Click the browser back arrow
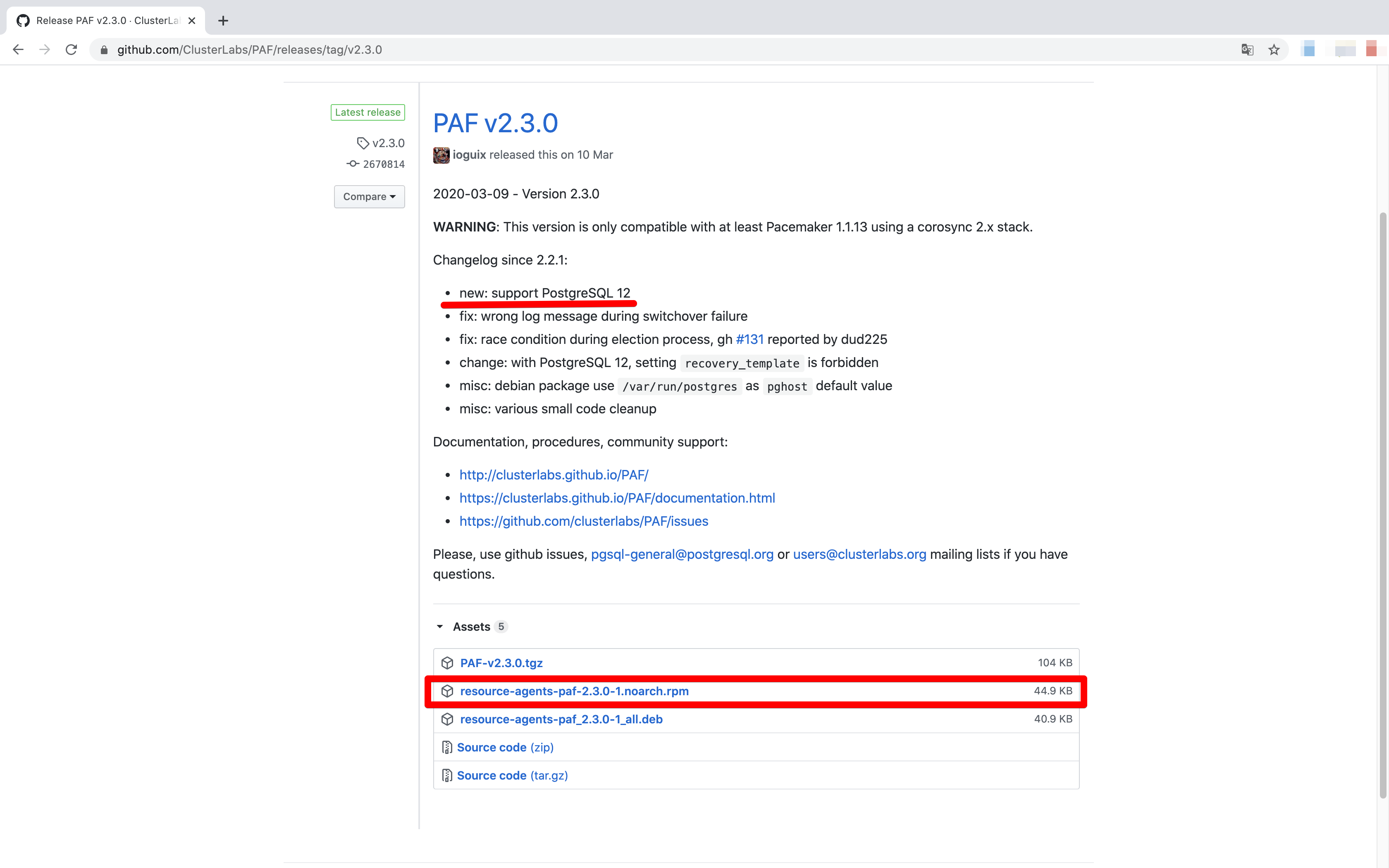 click(18, 49)
